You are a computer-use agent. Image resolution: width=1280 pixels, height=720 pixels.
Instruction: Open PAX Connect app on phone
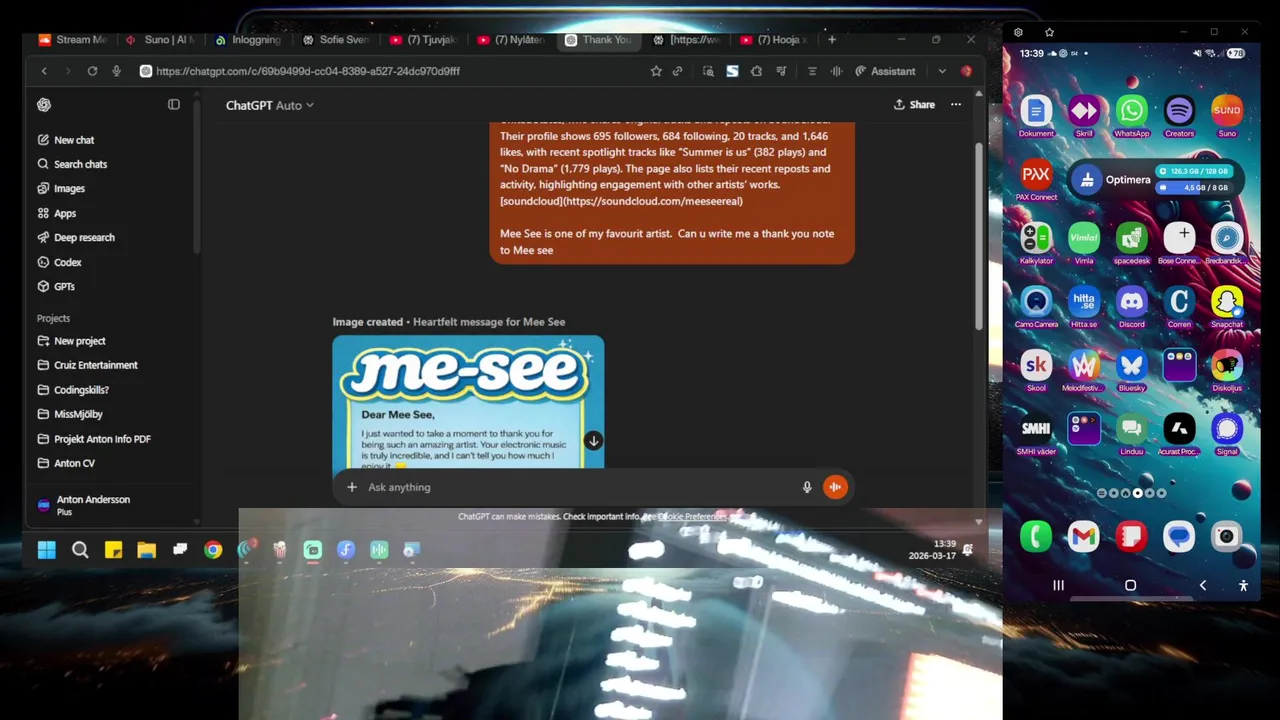(x=1036, y=180)
